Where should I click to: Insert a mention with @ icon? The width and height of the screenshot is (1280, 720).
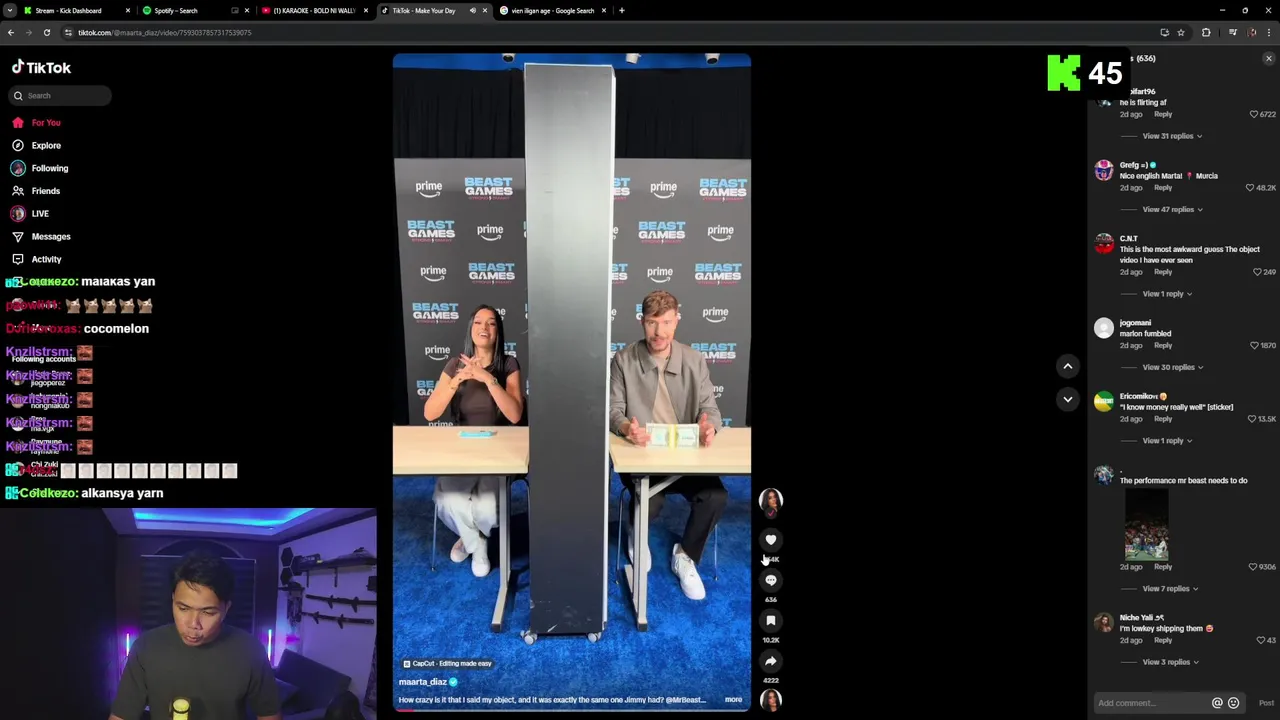[1217, 703]
